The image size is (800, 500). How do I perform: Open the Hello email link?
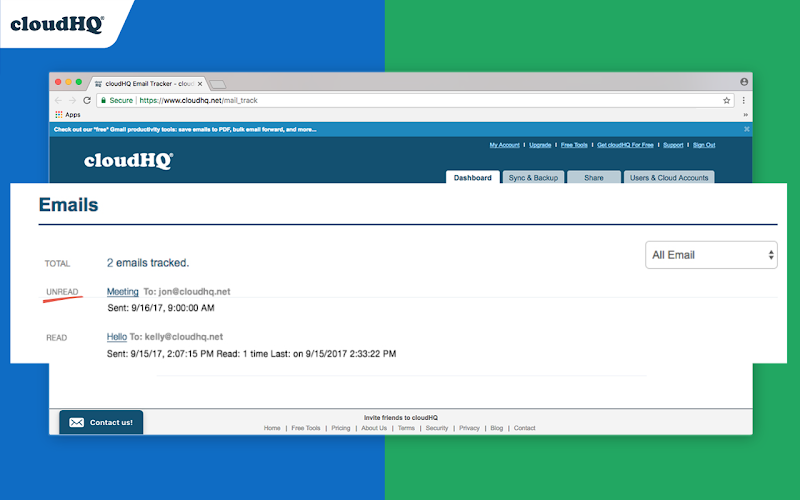pyautogui.click(x=117, y=337)
